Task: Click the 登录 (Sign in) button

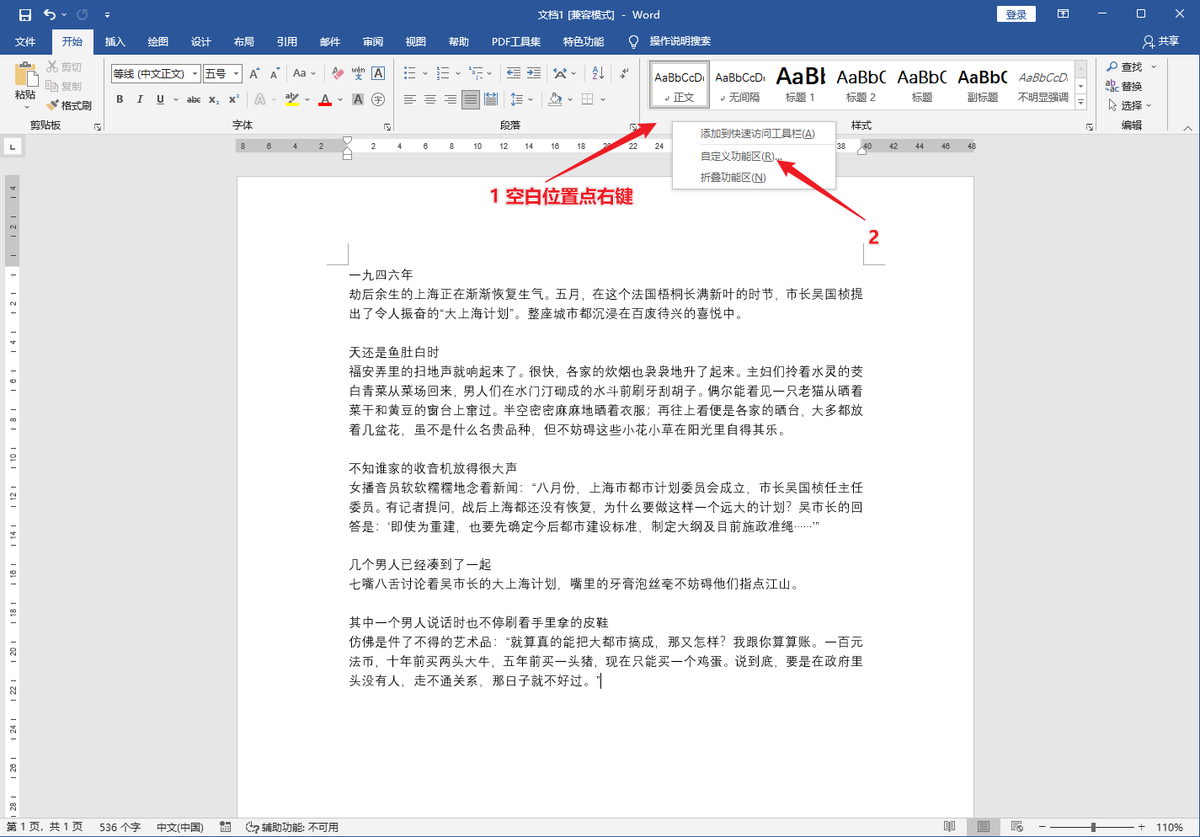Action: click(x=1016, y=14)
